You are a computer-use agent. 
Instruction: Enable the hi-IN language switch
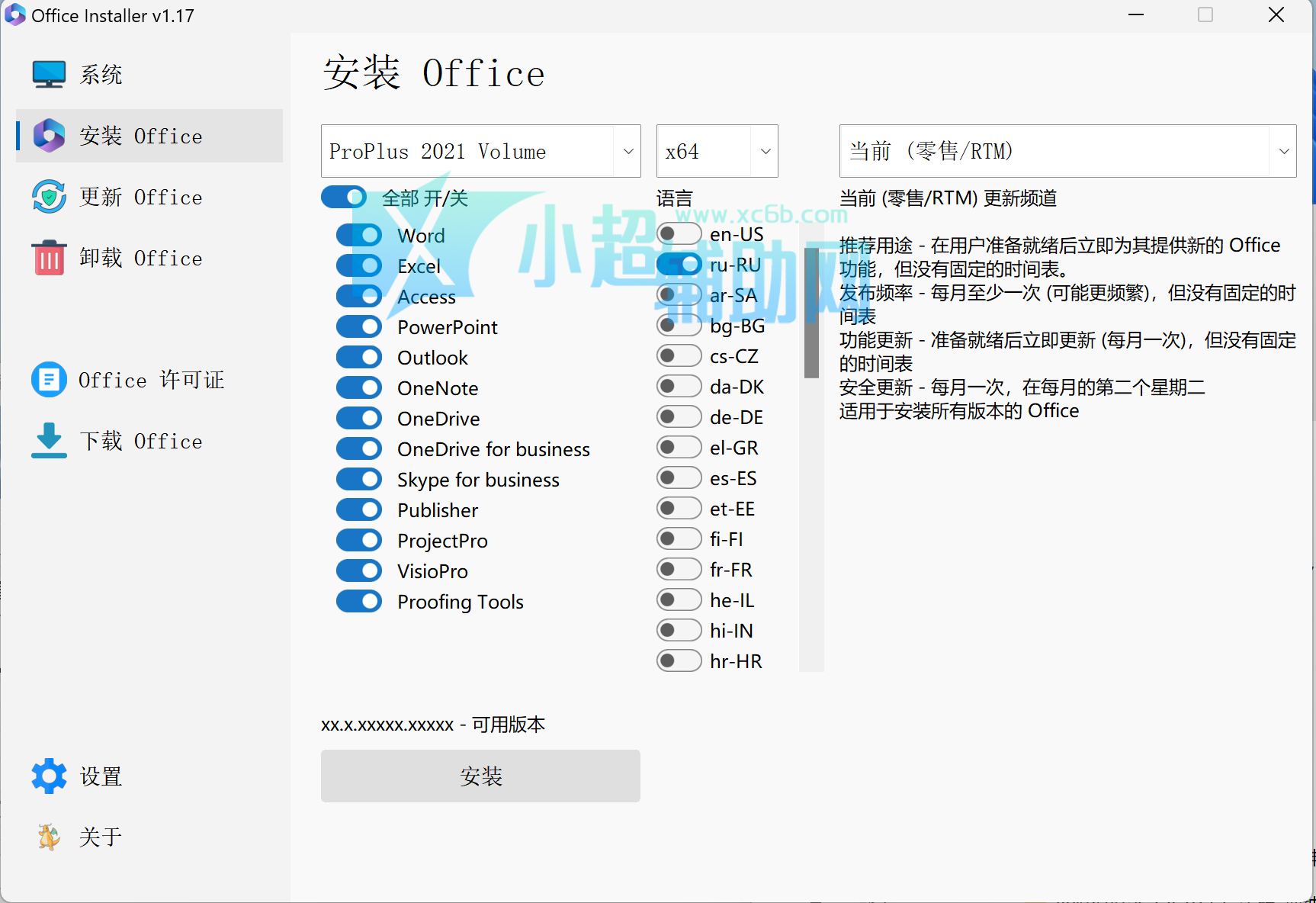679,630
